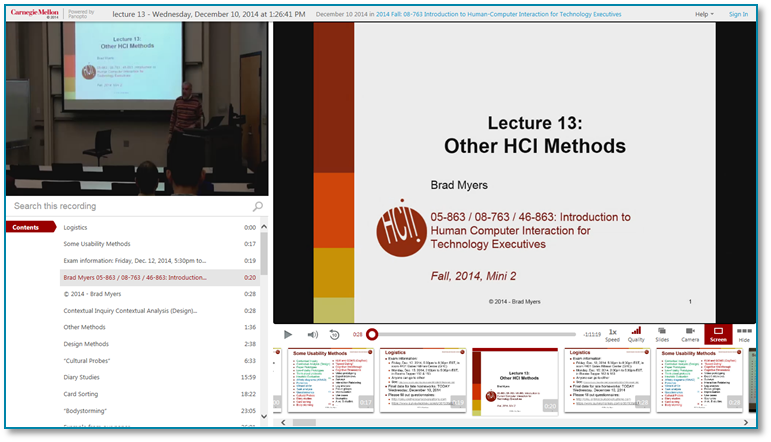Open the second Logistics thumbnail at 0:28
Screen dimensions: 771x442
tap(607, 380)
